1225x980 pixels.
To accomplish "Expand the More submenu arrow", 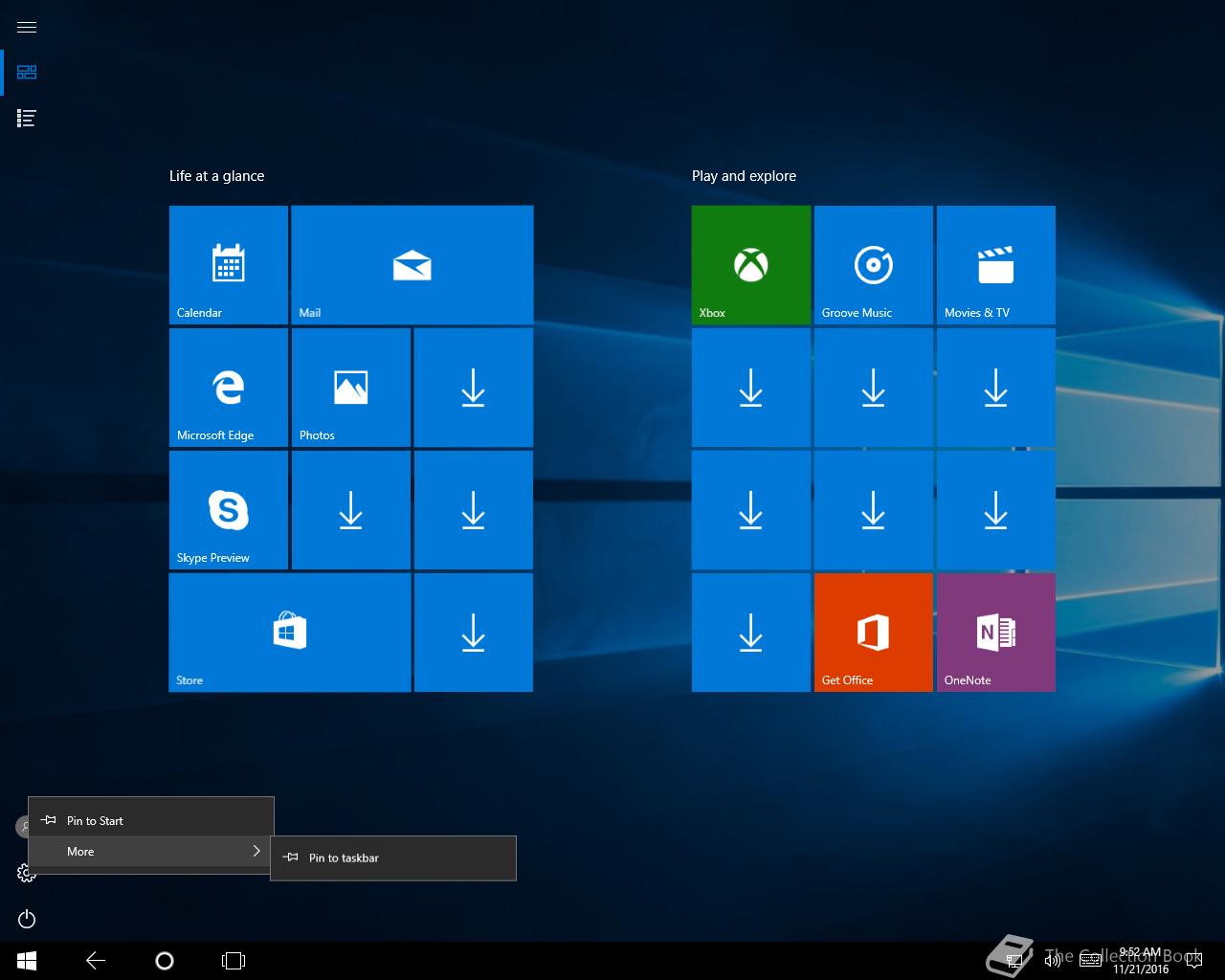I will [x=256, y=851].
